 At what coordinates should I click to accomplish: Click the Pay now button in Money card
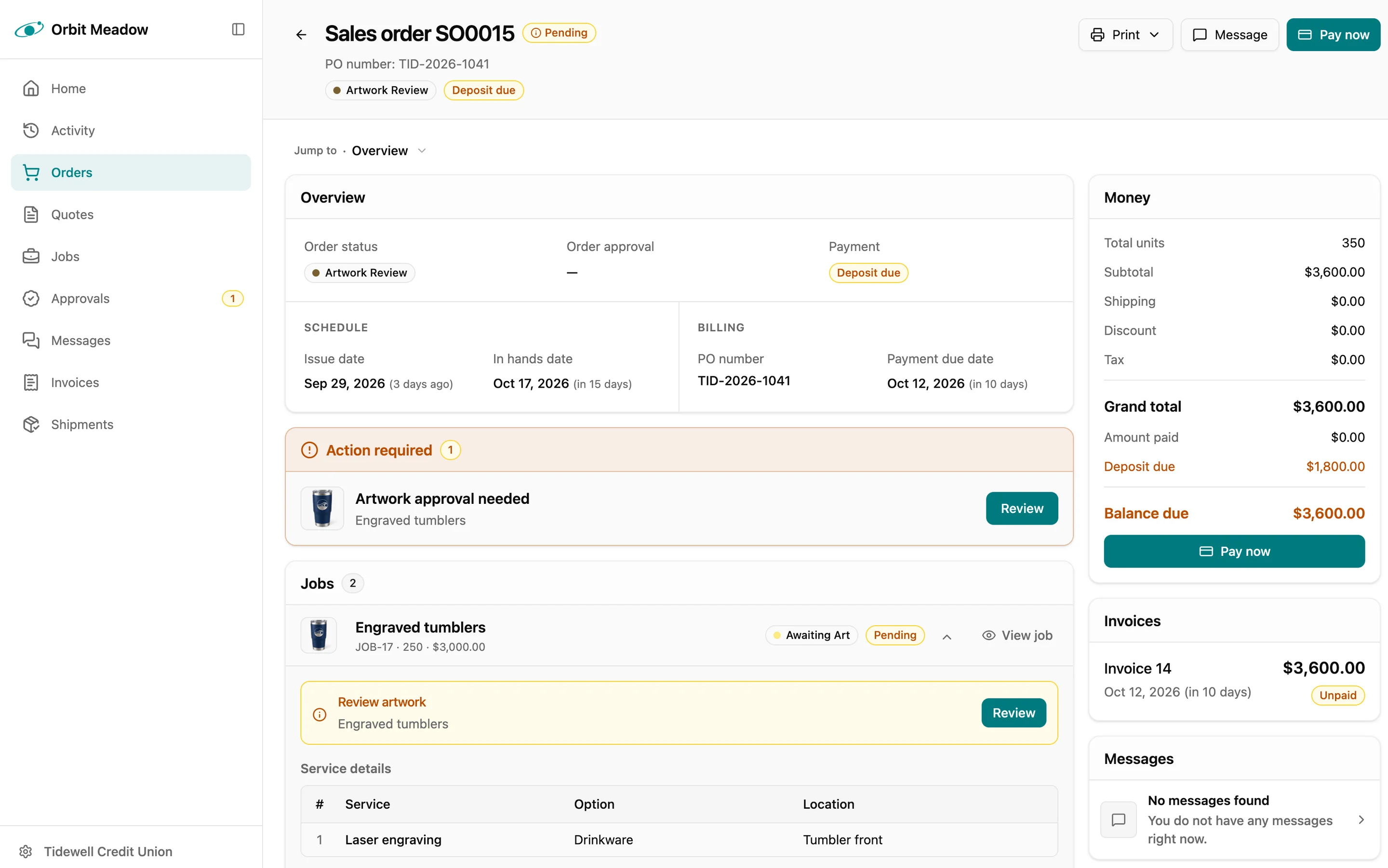pos(1234,551)
